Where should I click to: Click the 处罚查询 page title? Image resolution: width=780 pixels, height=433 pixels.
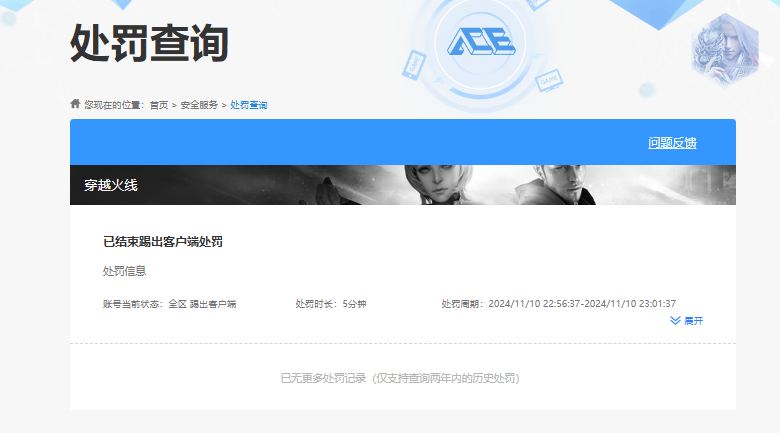pyautogui.click(x=149, y=43)
